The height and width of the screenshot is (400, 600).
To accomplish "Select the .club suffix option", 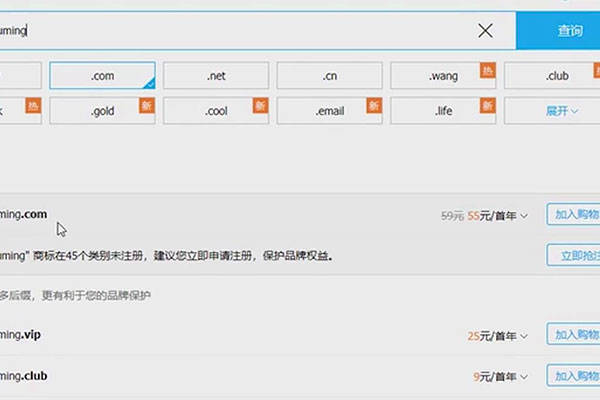I will 557,75.
